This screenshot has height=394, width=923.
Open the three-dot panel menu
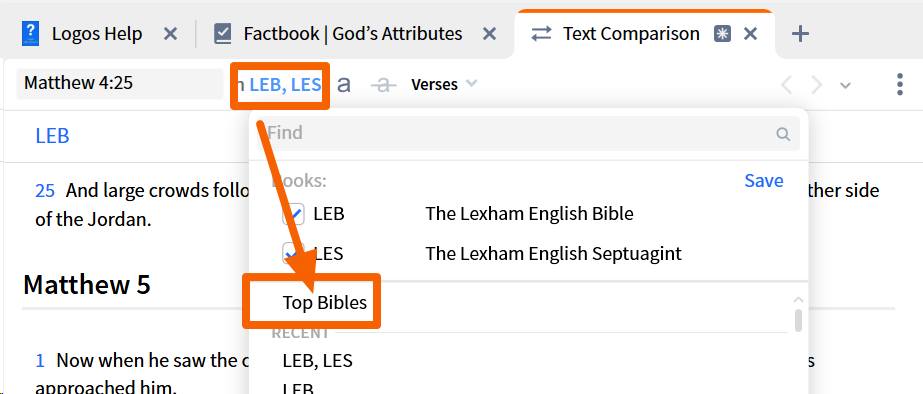pos(899,84)
